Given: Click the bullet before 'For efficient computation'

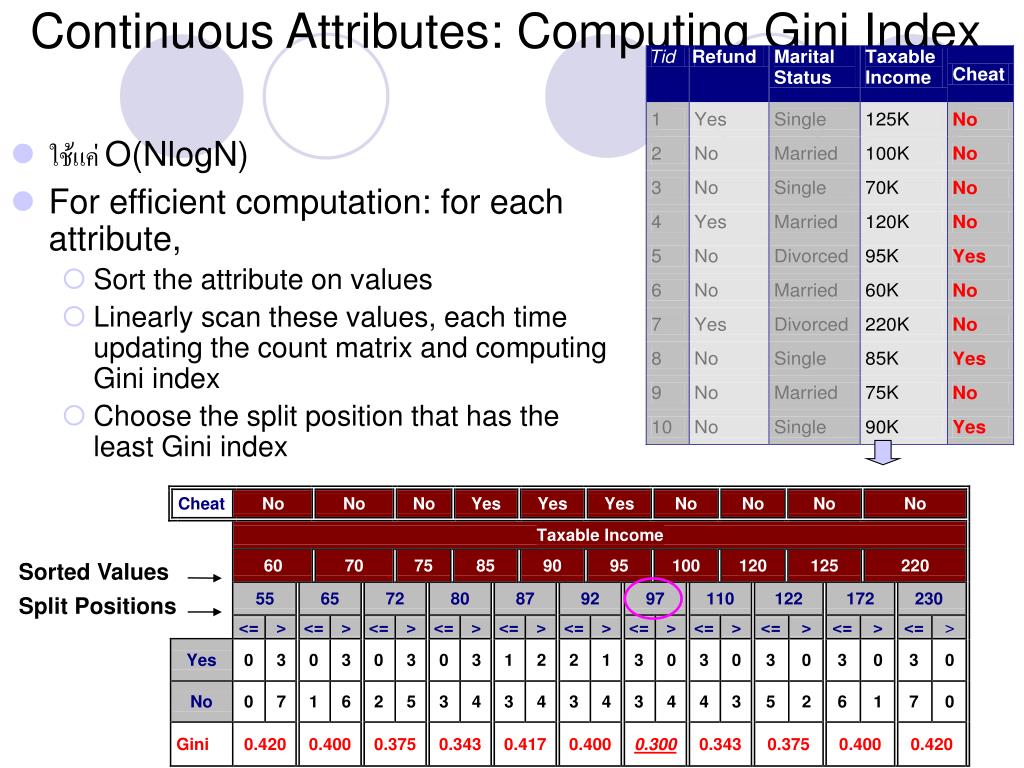Looking at the screenshot, I should 23,203.
